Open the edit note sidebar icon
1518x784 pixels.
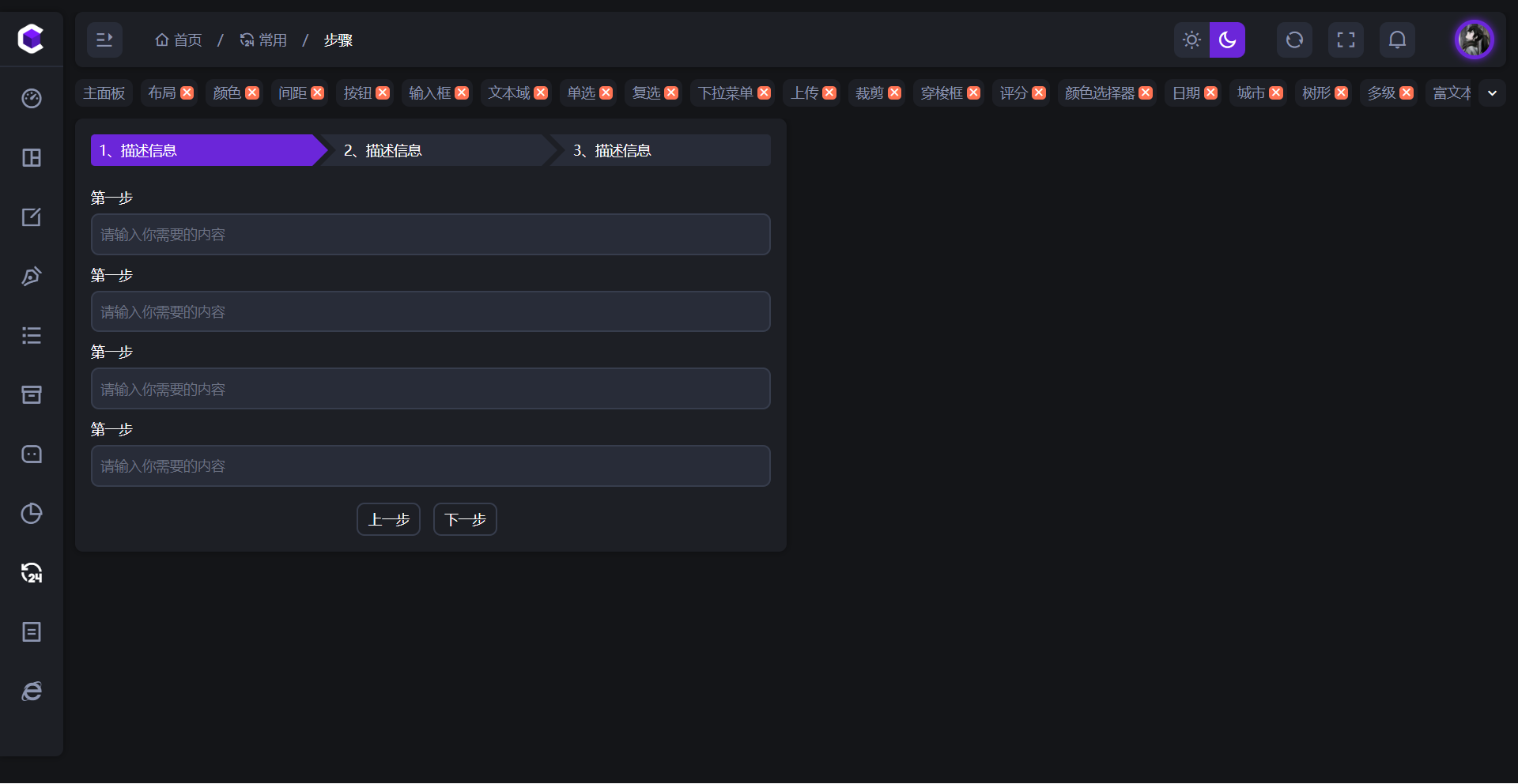pyautogui.click(x=32, y=217)
